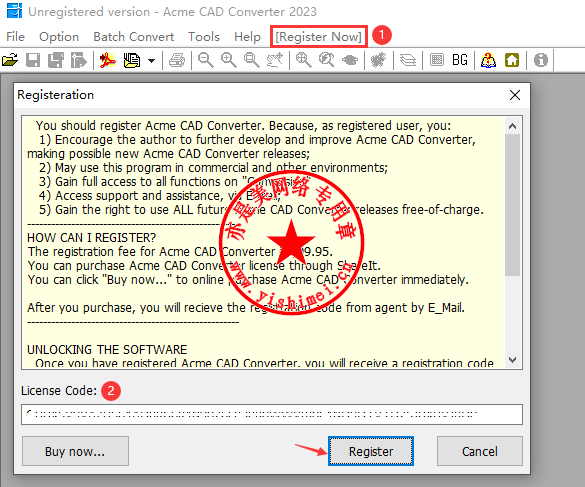Screen dimensions: 585x487
Task: Click the redraw/regenerate splat icon
Action: 378,60
